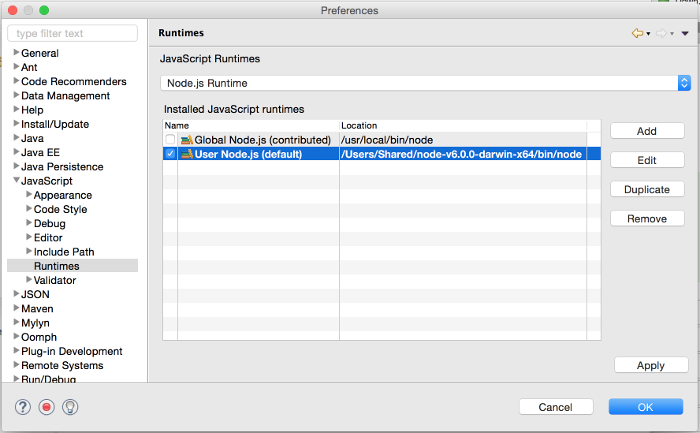This screenshot has height=433, width=700.
Task: Click the Global Node.js runtime icon
Action: pyautogui.click(x=187, y=140)
